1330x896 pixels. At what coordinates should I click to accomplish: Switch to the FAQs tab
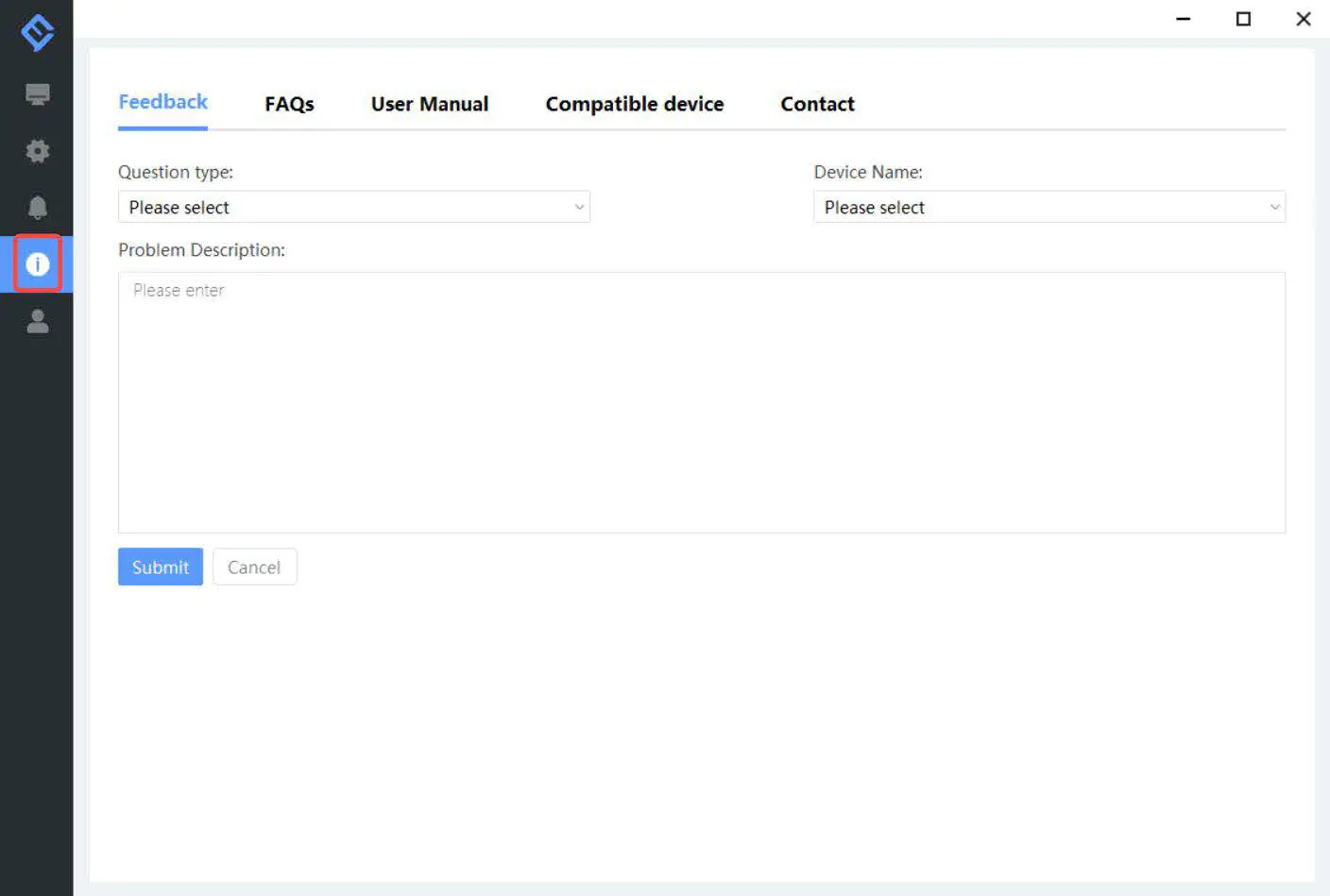click(289, 104)
